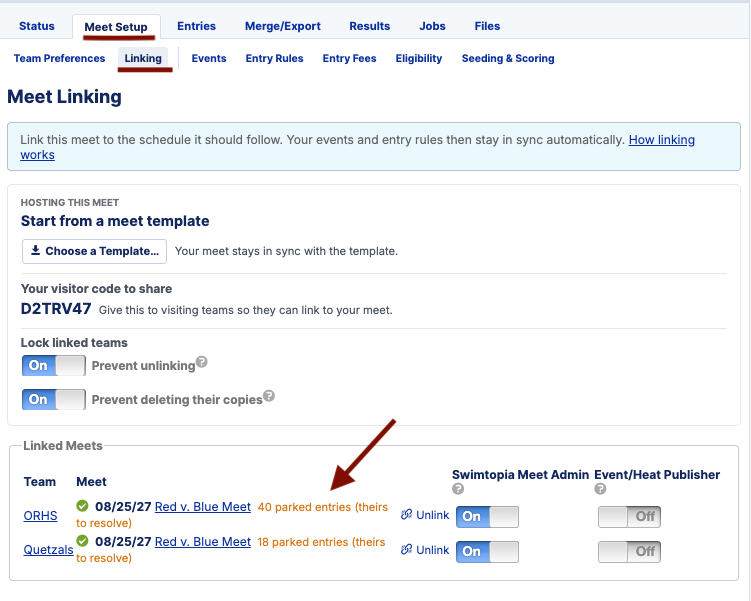Follow the How linking works link
Image resolution: width=751 pixels, height=601 pixels.
click(x=661, y=140)
